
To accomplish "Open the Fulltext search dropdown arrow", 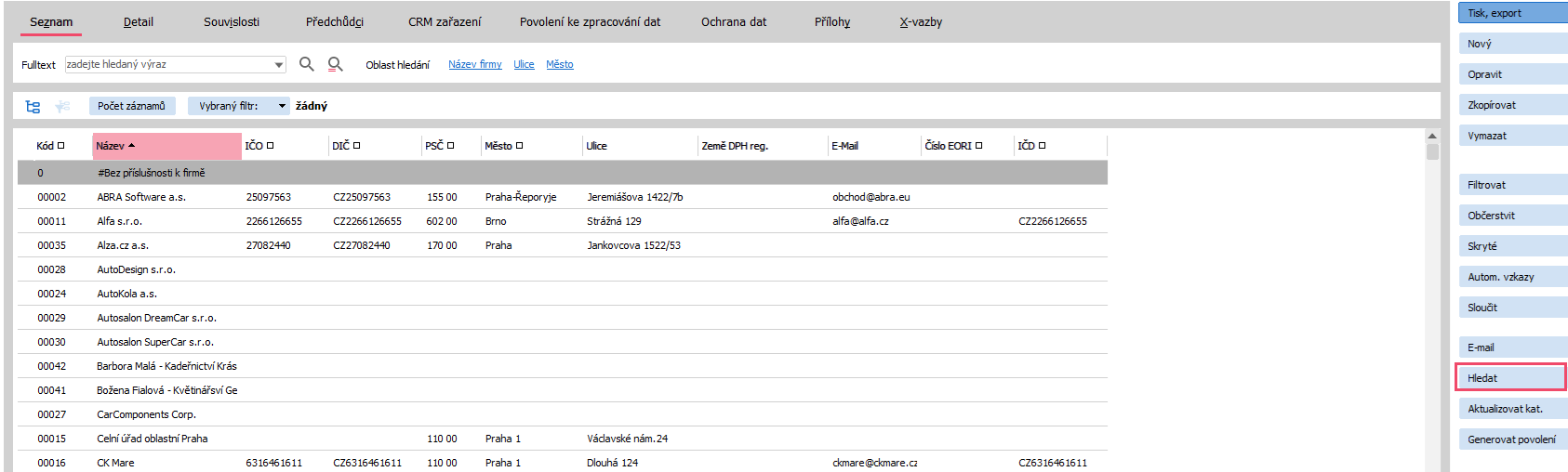I will click(x=279, y=65).
